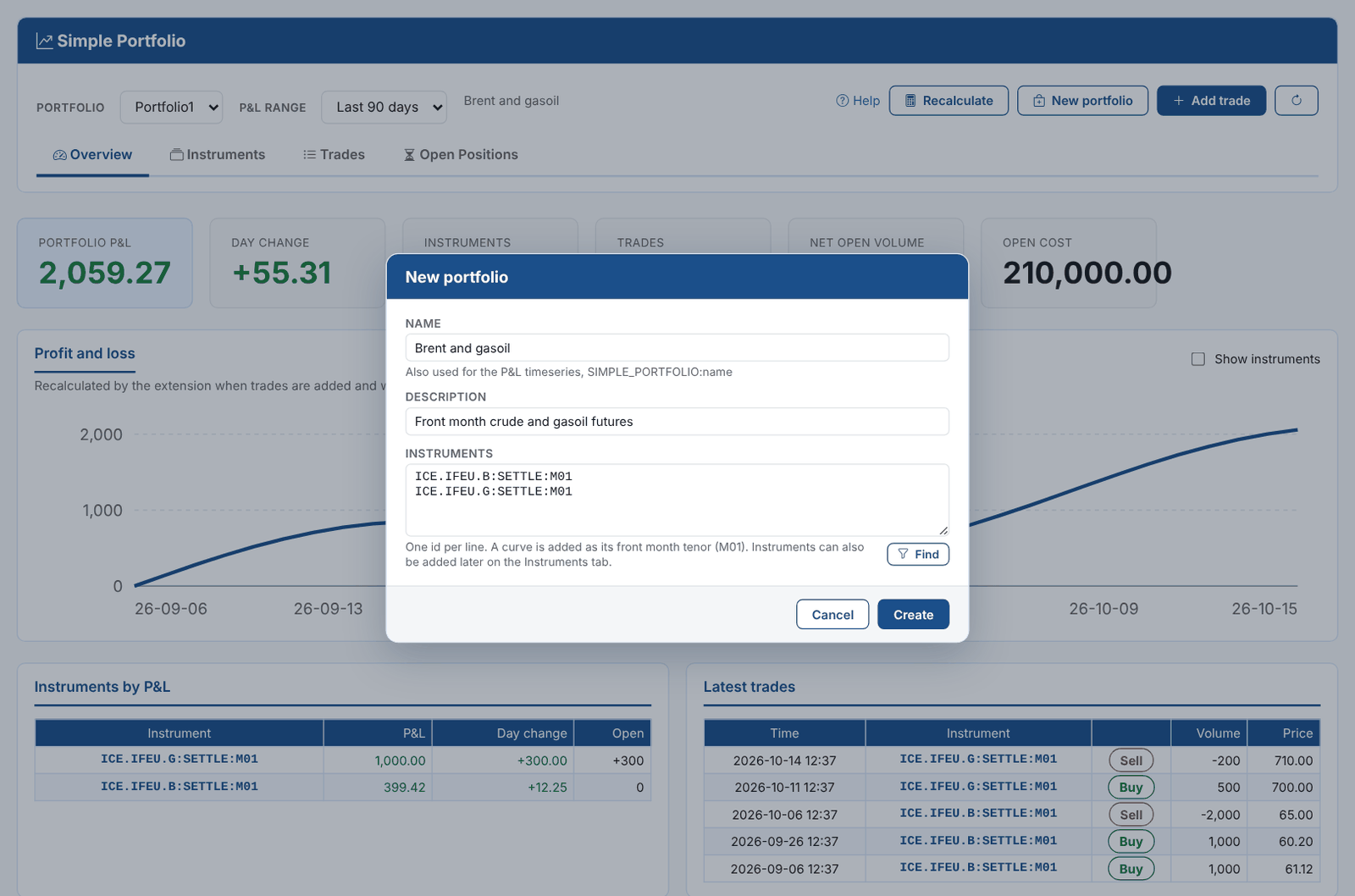Click the Portfolio P&L card showing 2,059.27
Screen dimensions: 1355x896
click(x=105, y=263)
